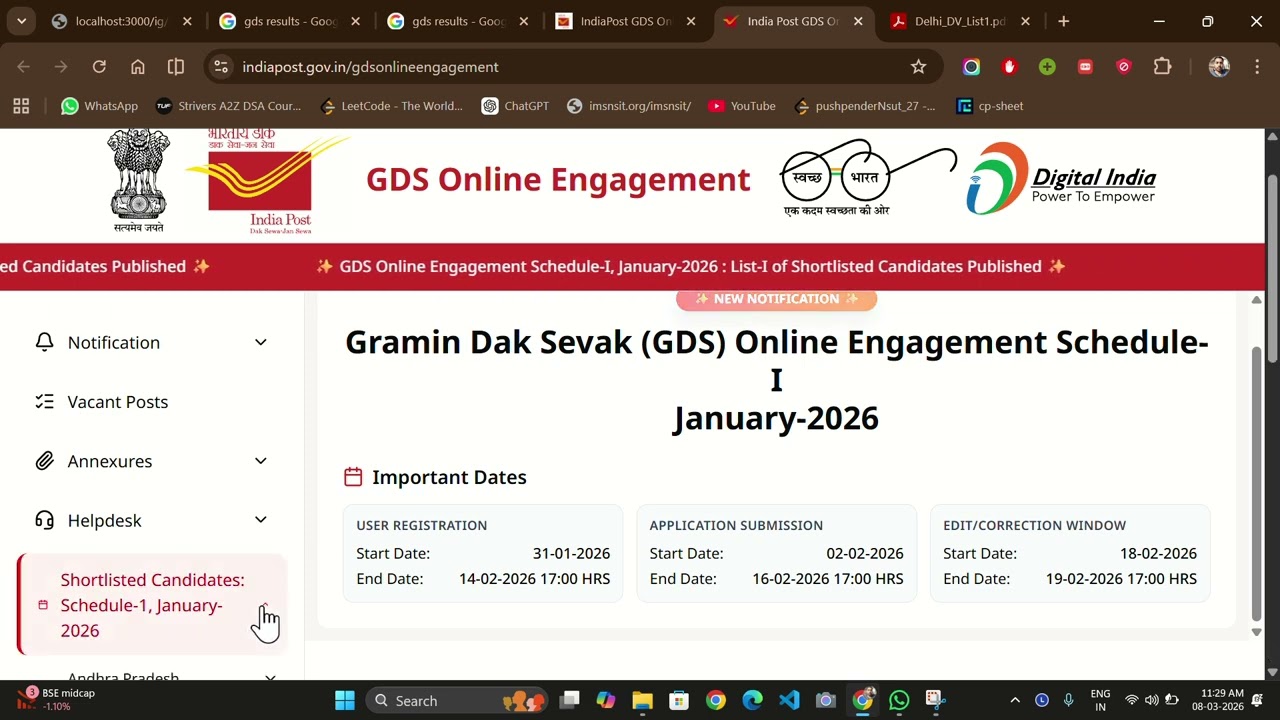Click the Helpdesk headset icon
This screenshot has height=720, width=1280.
[x=44, y=520]
